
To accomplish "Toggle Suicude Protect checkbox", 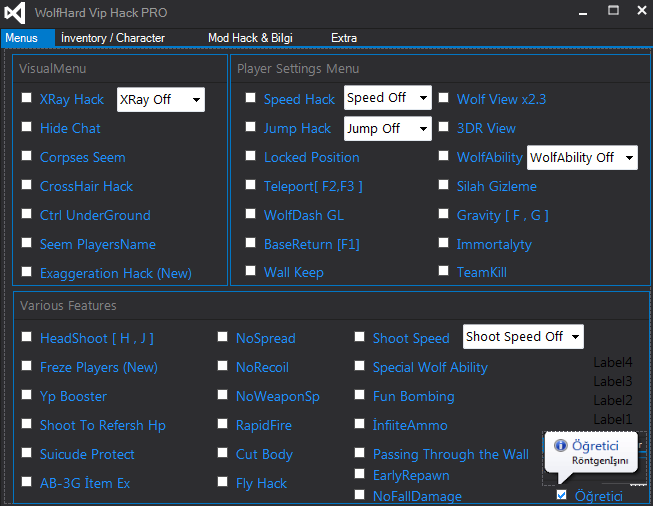I will click(27, 453).
